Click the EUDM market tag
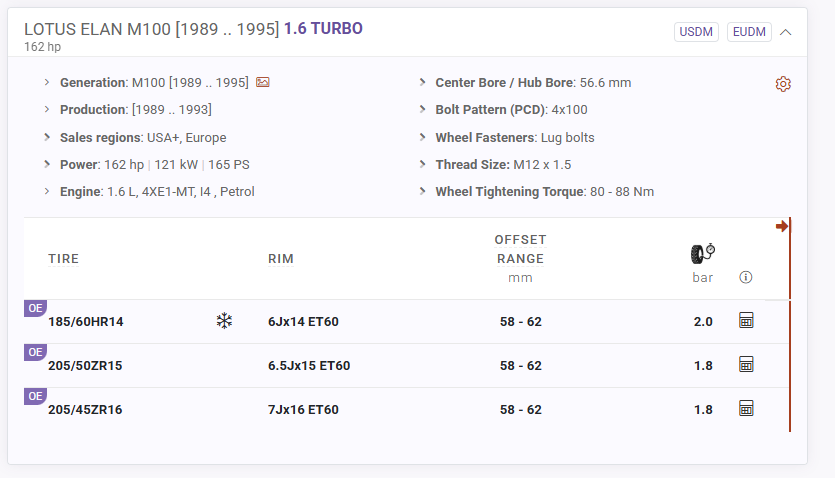 click(x=749, y=32)
